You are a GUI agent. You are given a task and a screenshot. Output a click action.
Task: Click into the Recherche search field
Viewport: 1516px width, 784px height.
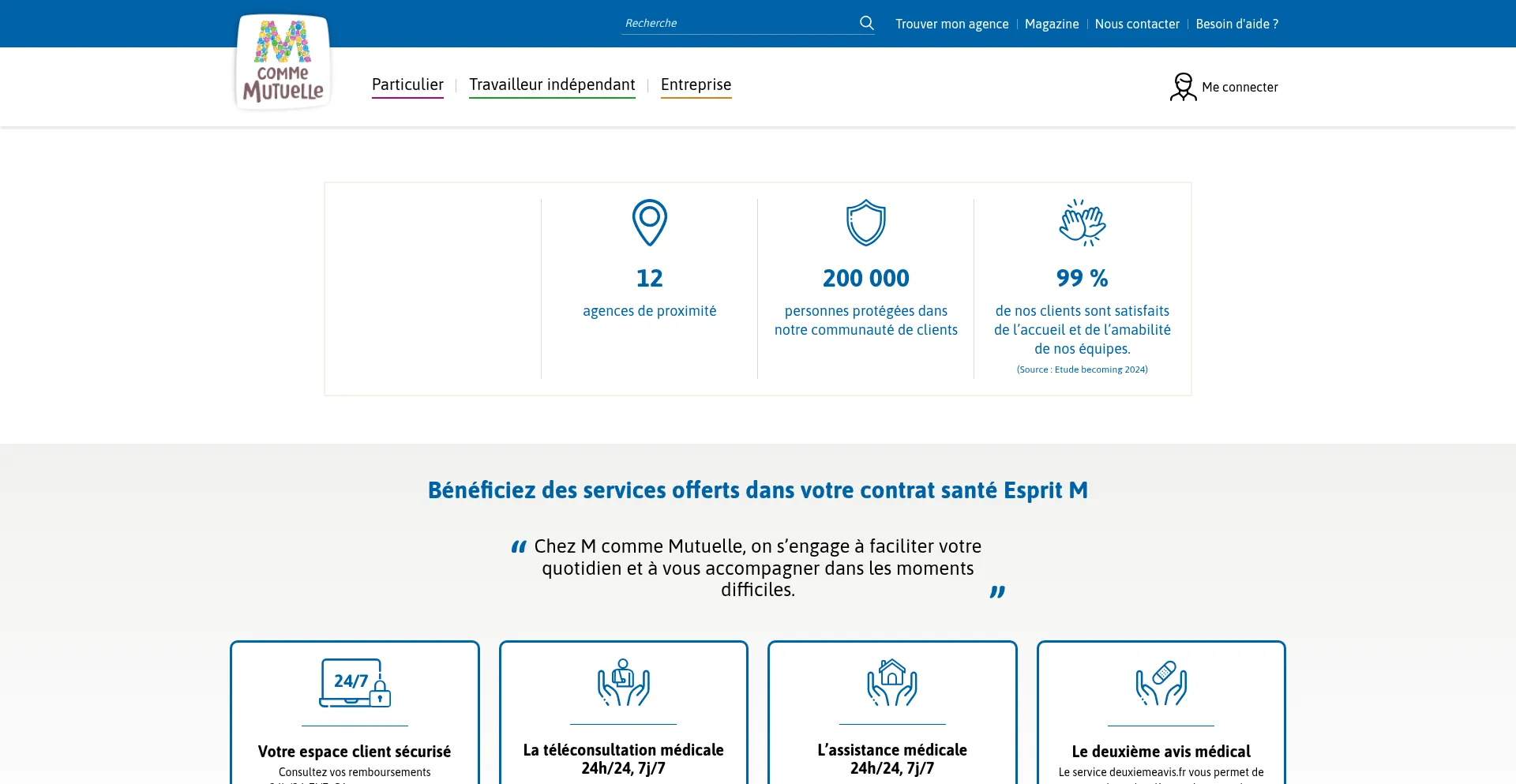point(738,23)
